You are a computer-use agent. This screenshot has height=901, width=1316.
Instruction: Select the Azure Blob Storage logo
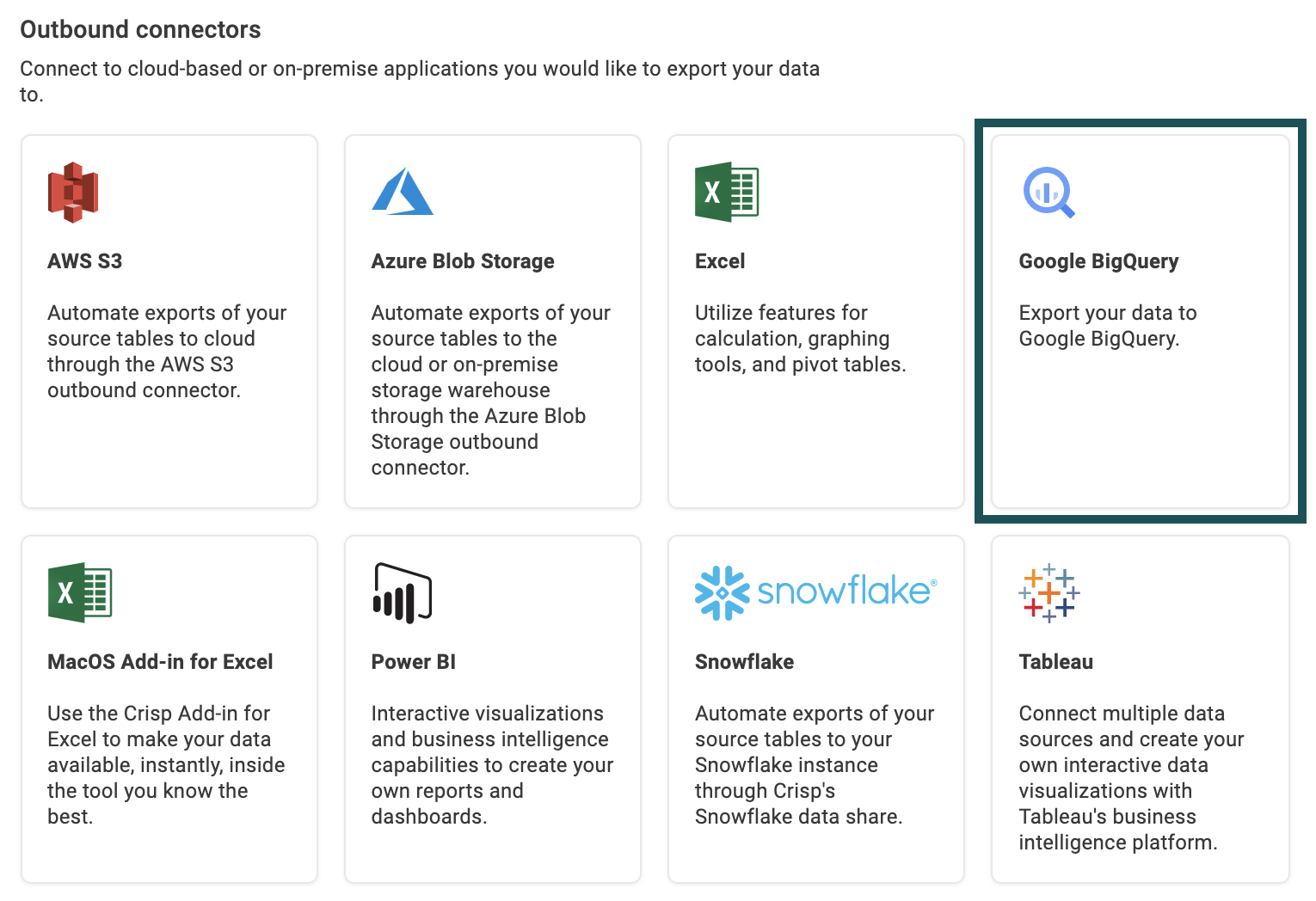(403, 191)
